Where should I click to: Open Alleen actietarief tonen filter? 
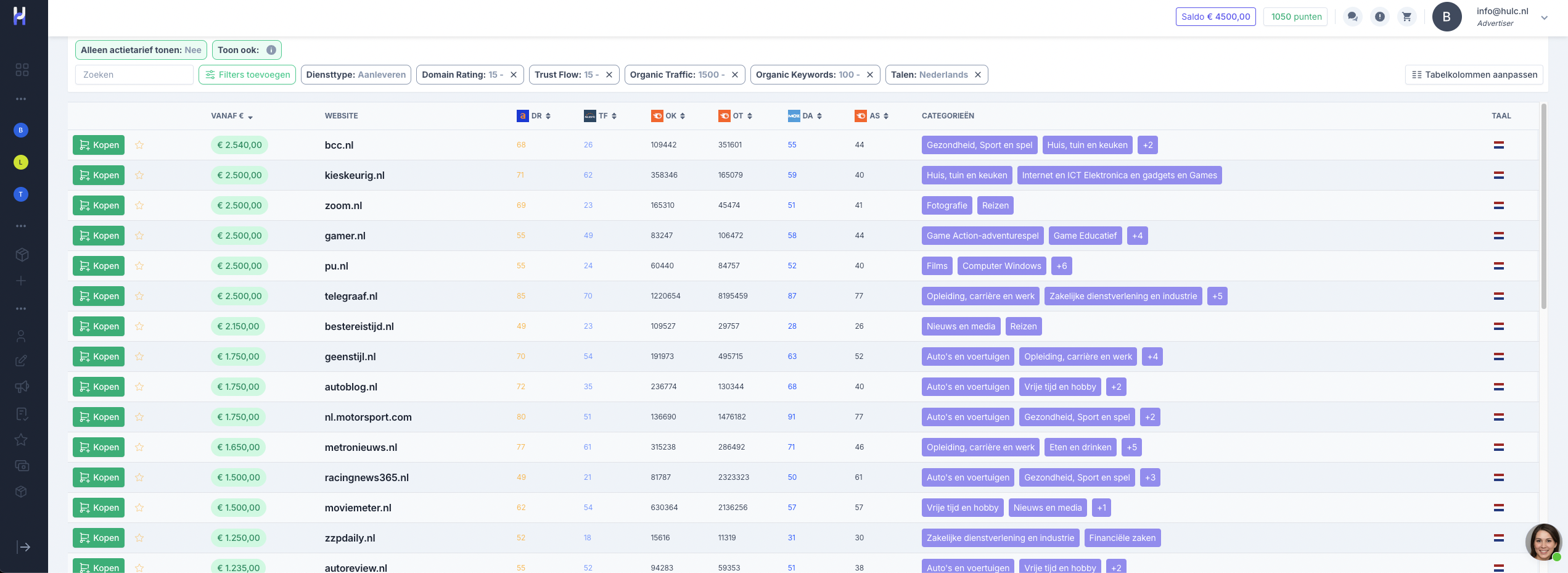[141, 50]
